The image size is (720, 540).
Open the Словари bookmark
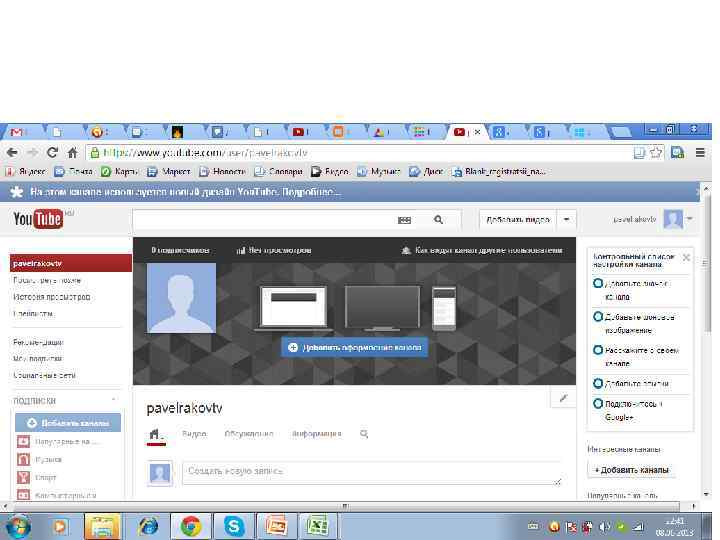point(278,172)
